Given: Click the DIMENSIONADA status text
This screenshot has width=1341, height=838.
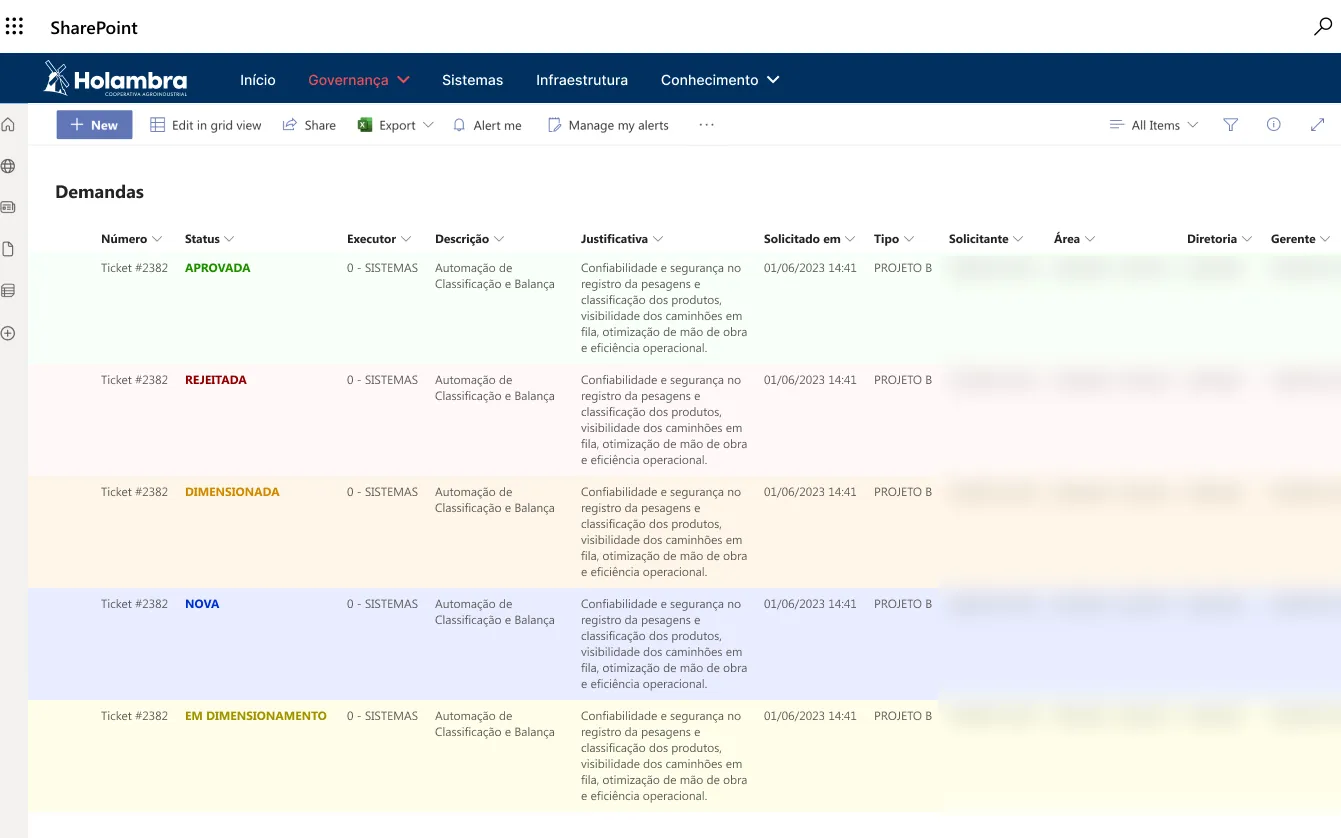Looking at the screenshot, I should coord(232,492).
